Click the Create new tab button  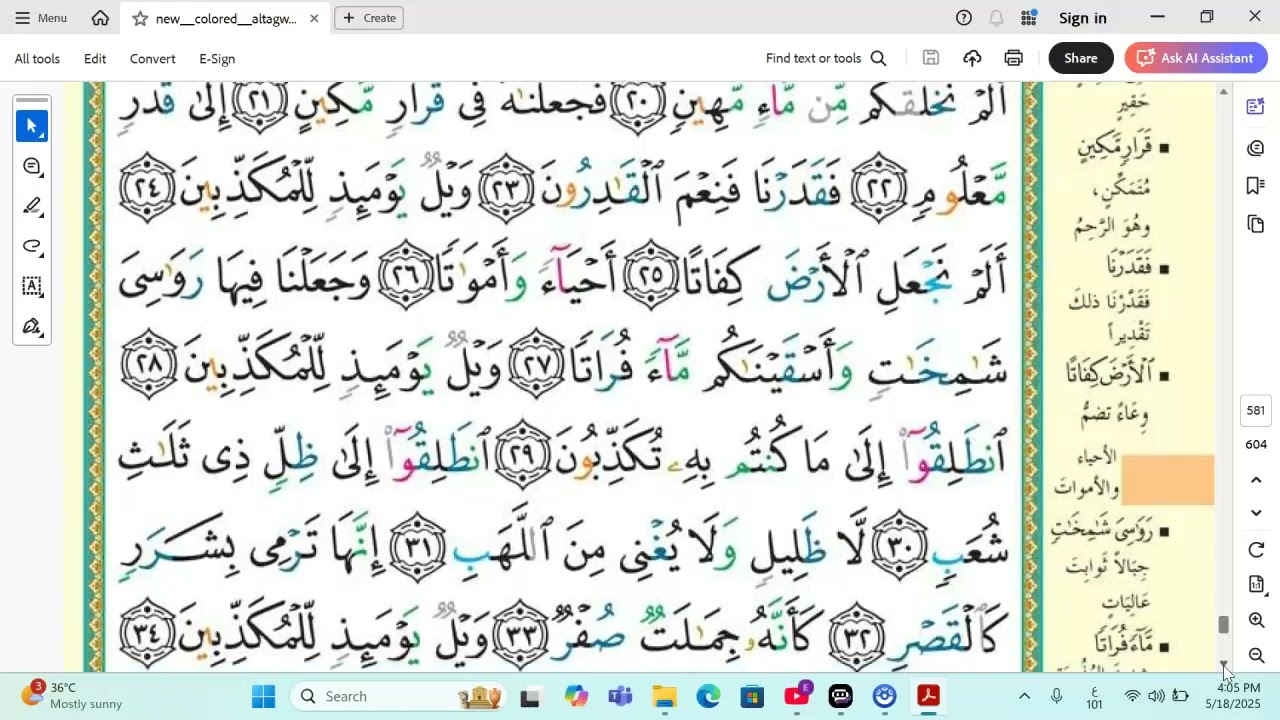tap(369, 18)
